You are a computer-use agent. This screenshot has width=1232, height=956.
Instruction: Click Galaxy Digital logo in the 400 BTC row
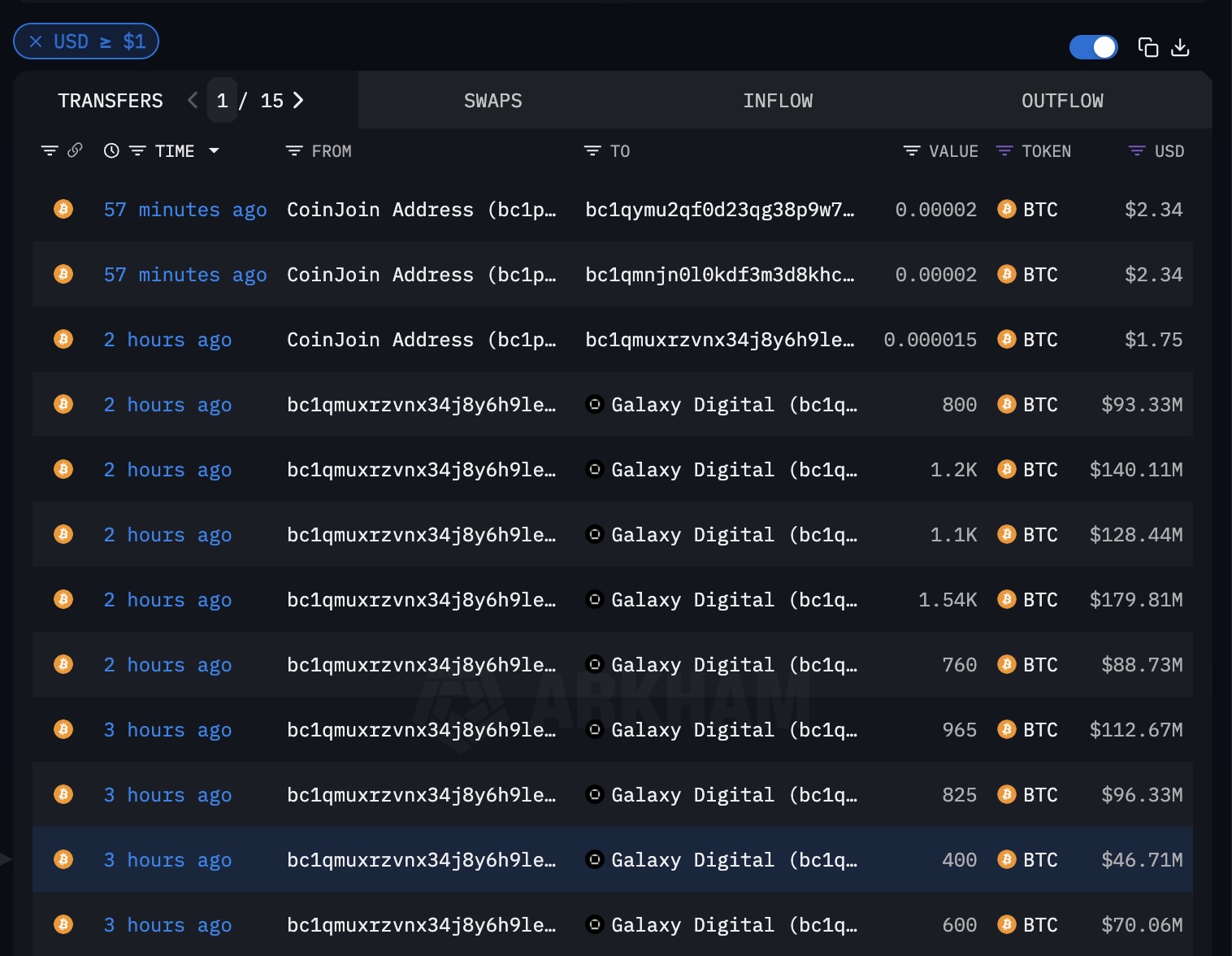595,859
